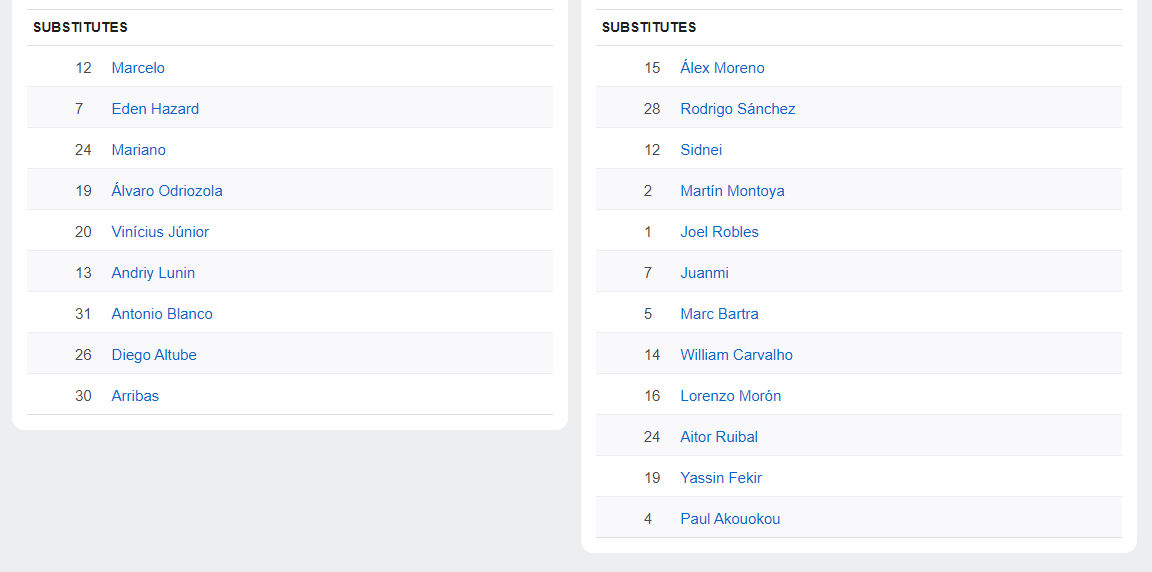Click Andriy Lunin's name
Viewport: 1152px width, 572px height.
[154, 273]
